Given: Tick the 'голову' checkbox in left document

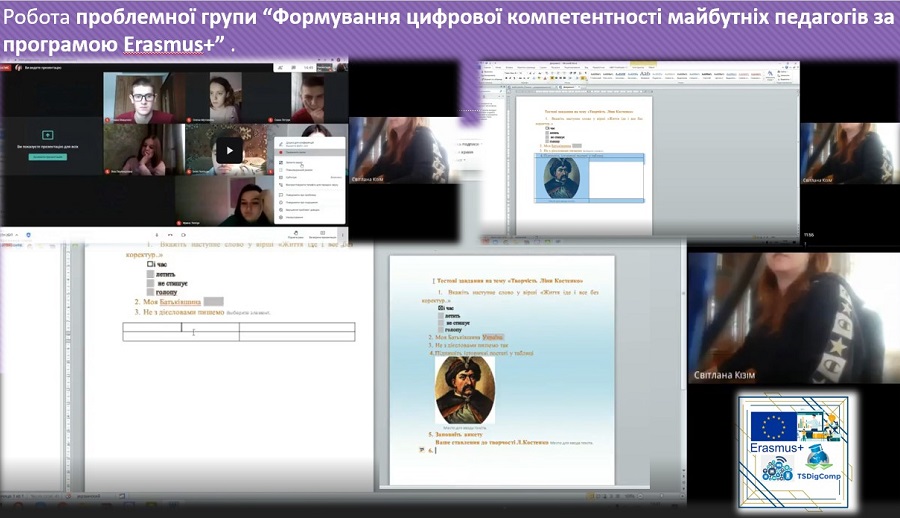Looking at the screenshot, I should (151, 292).
